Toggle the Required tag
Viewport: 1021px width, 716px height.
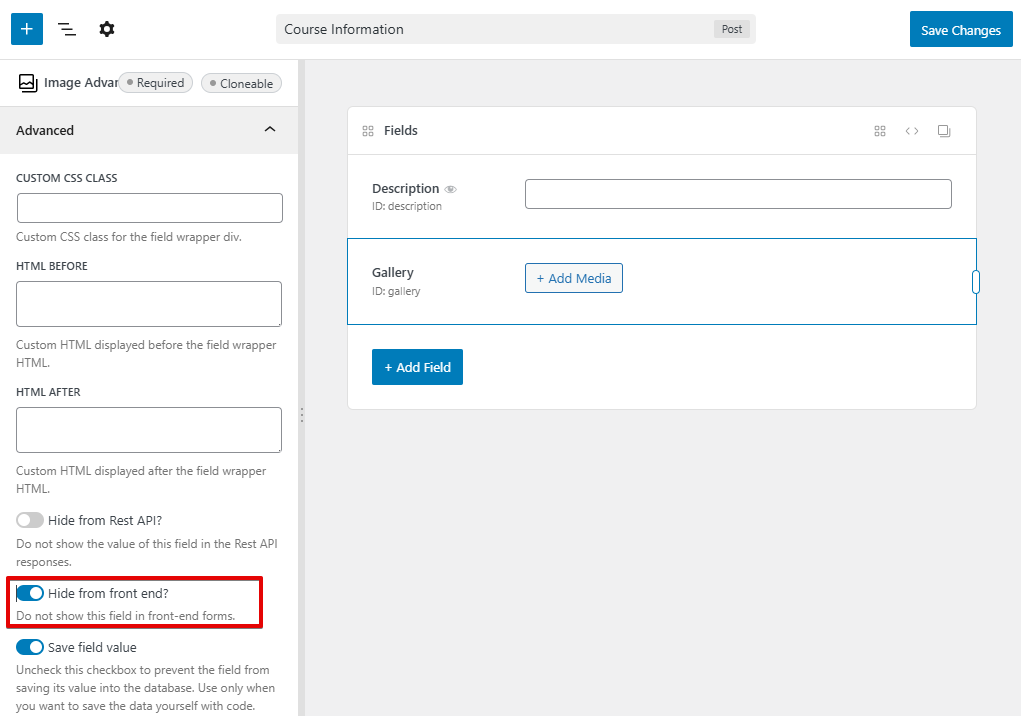155,83
